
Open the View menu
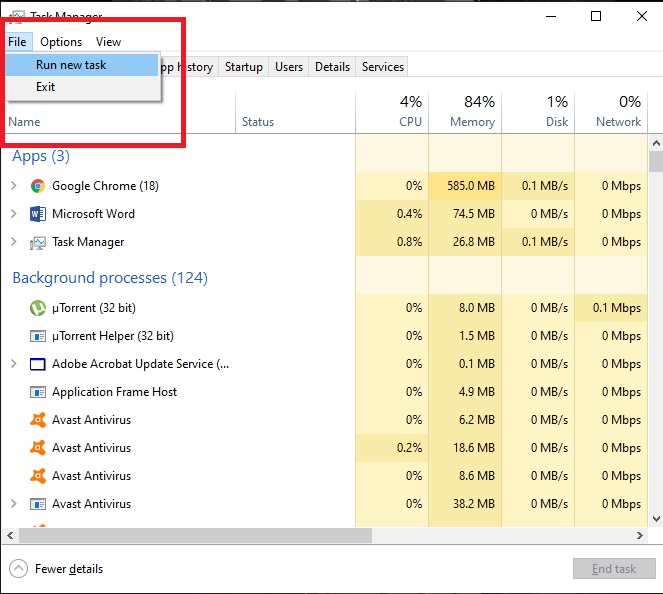tap(108, 42)
